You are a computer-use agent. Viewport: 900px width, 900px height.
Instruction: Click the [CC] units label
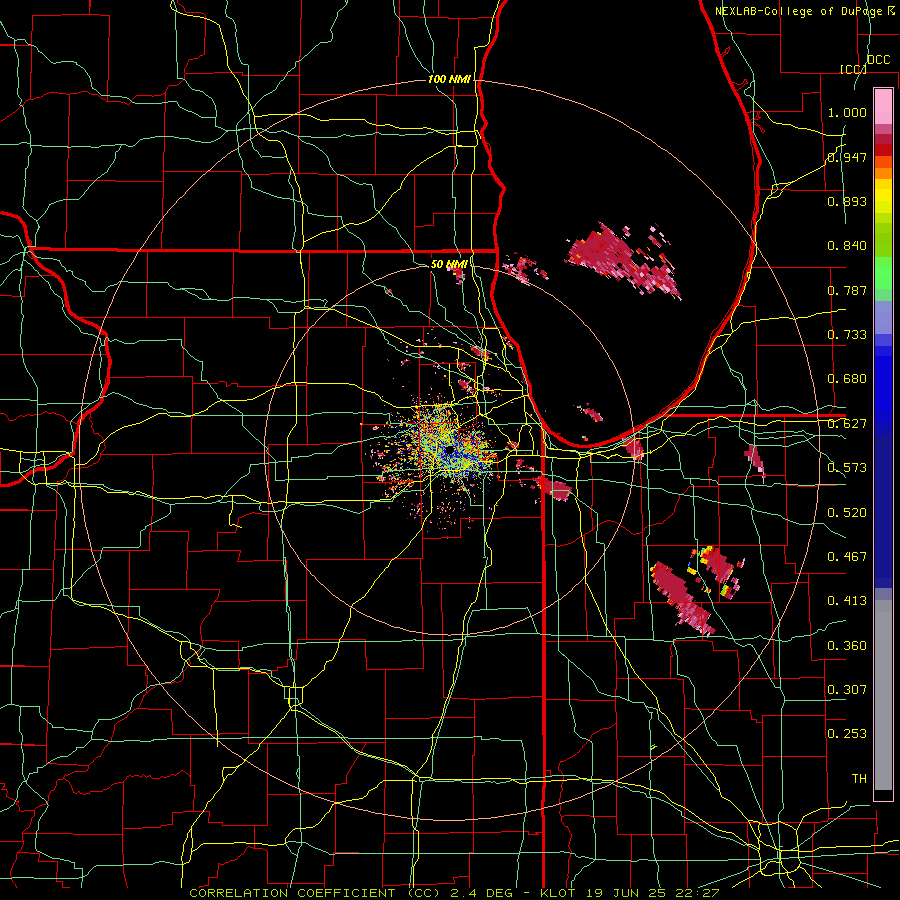coord(853,69)
